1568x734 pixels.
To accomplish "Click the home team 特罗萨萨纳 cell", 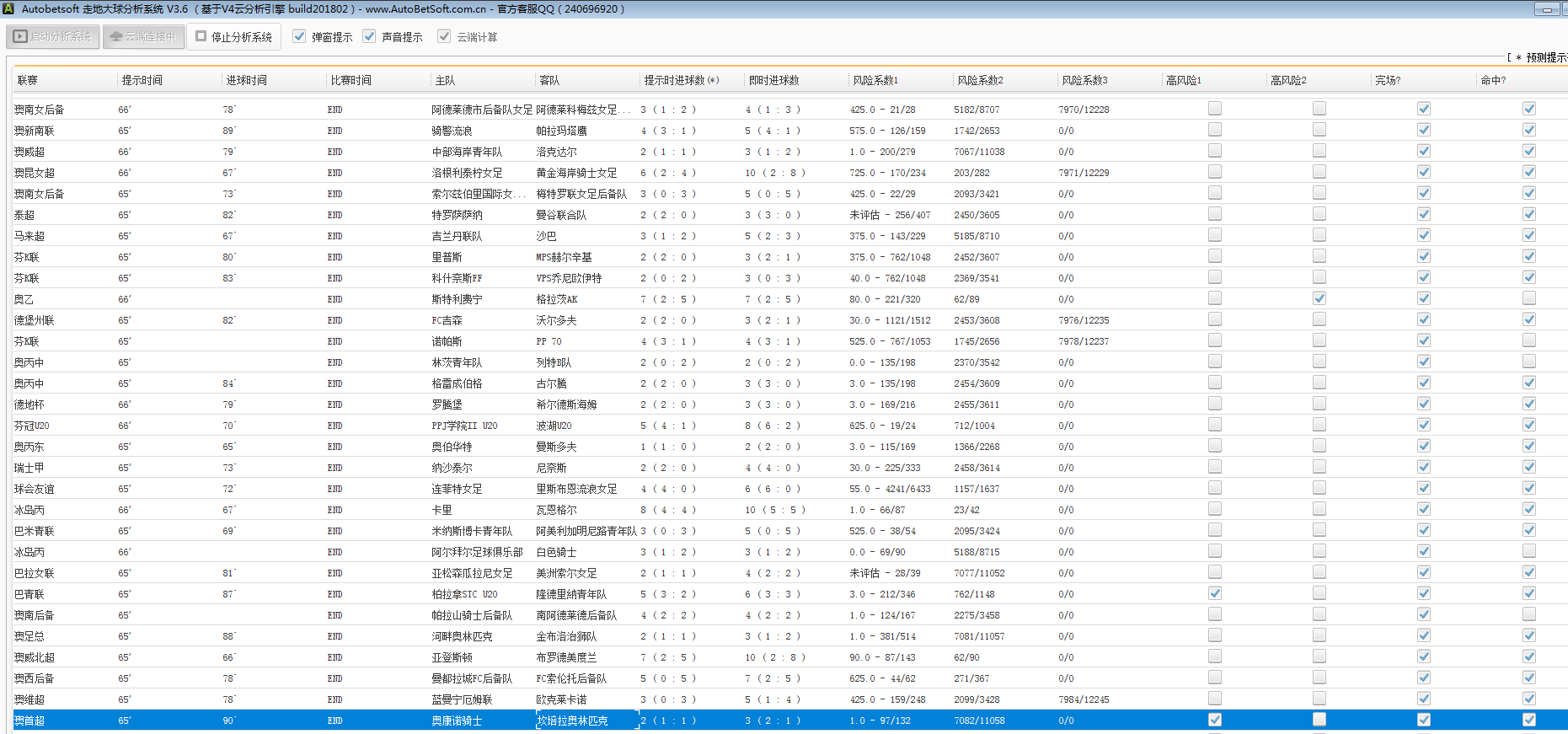I will pos(458,215).
